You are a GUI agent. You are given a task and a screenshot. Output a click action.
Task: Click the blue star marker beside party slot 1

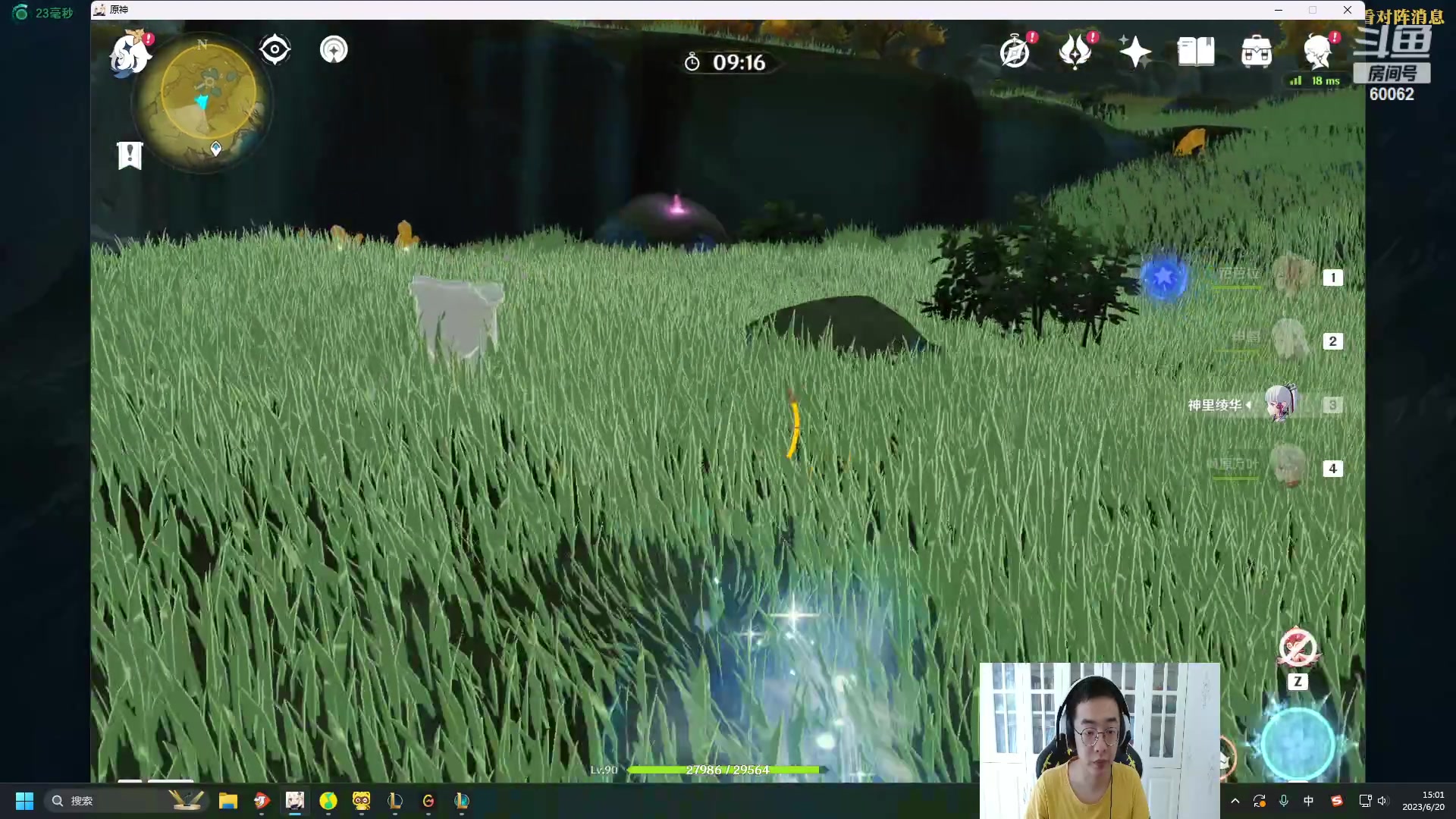click(1163, 278)
